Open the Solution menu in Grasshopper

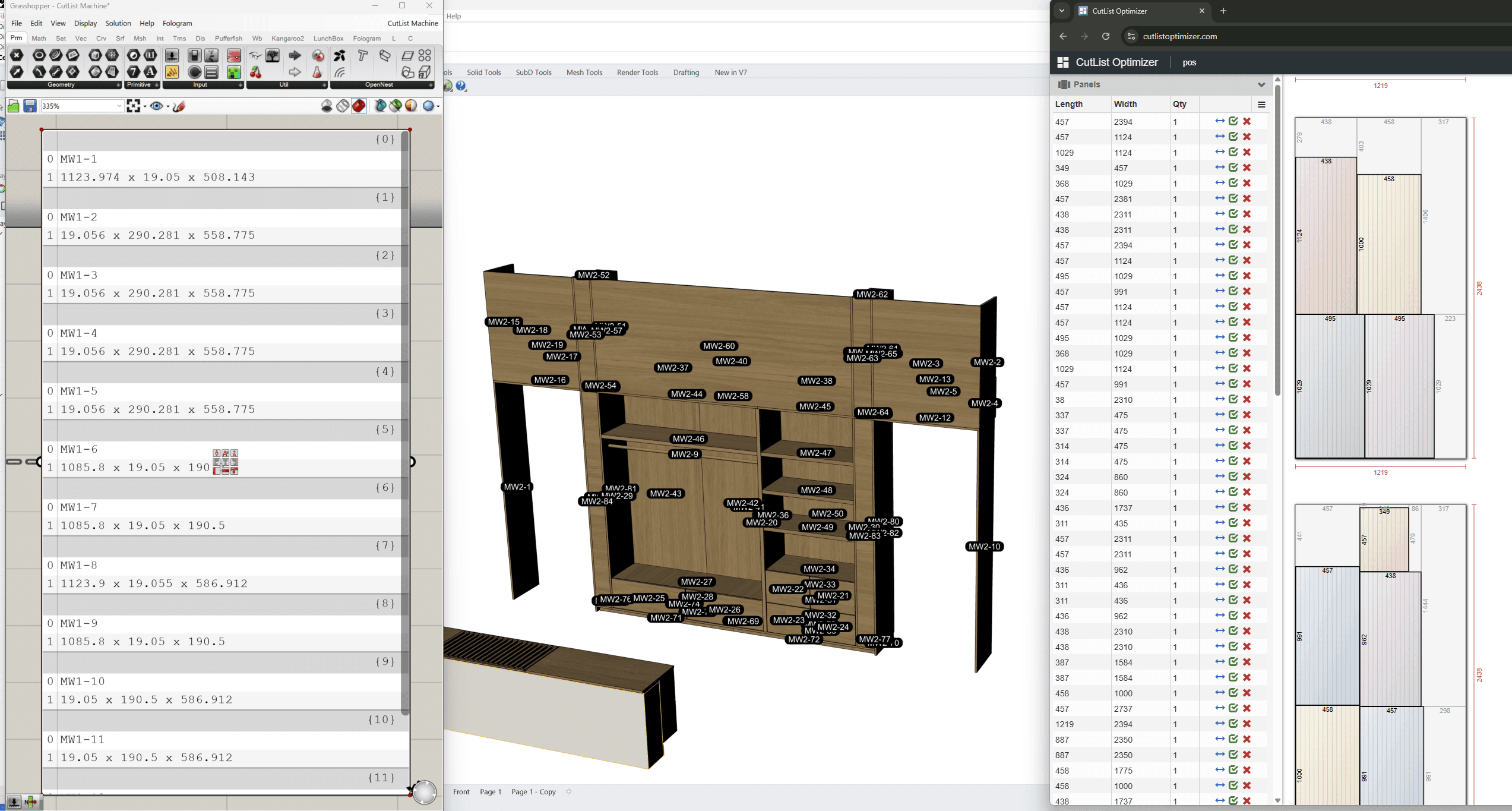pyautogui.click(x=118, y=23)
